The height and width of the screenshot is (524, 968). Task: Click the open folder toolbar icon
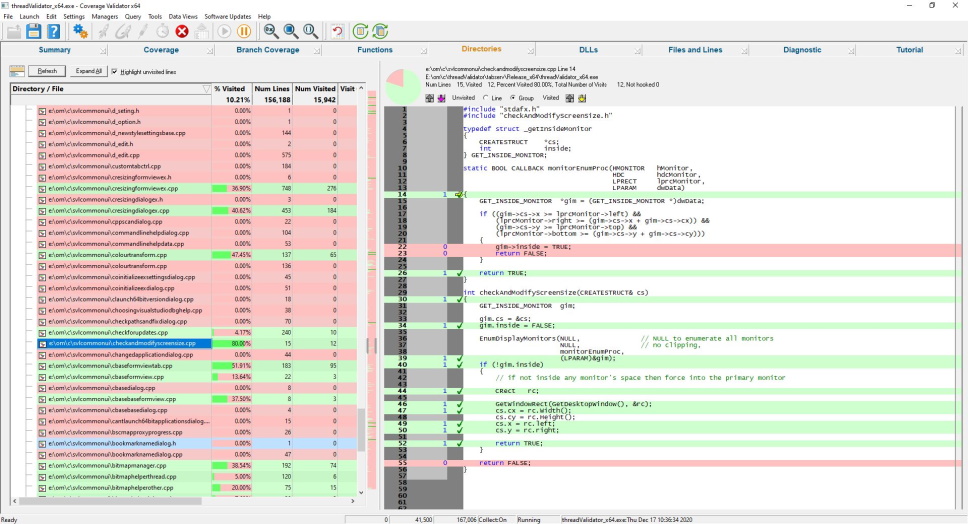[x=14, y=31]
